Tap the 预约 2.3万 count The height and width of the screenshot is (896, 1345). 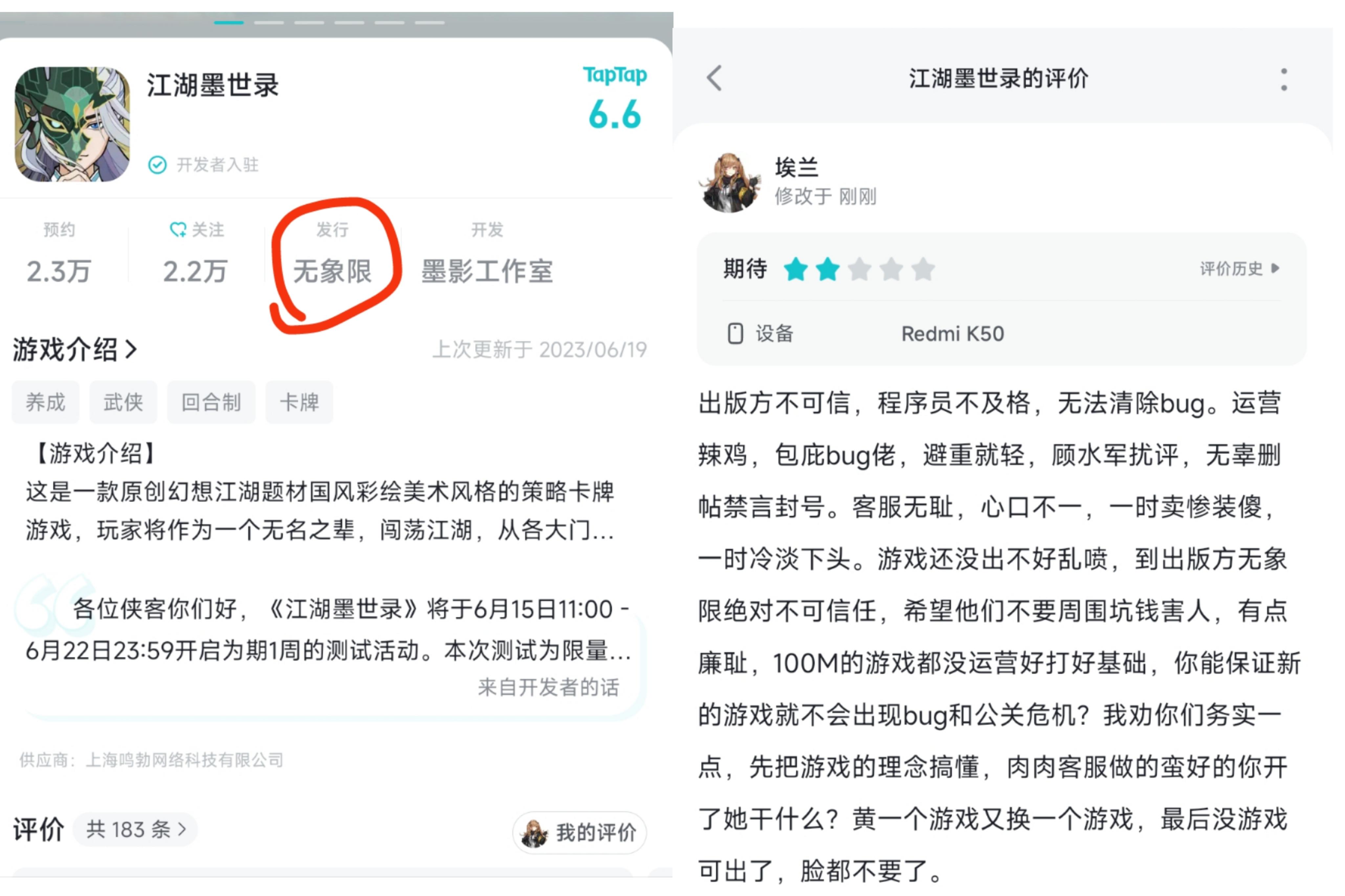59,271
